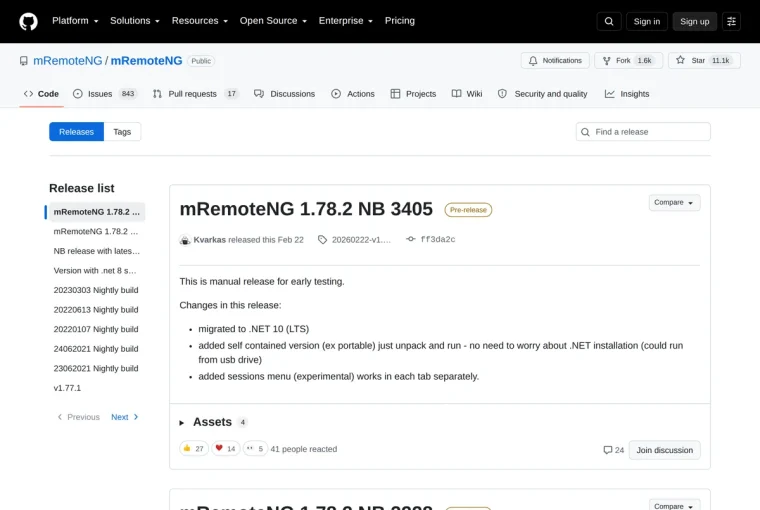Open the Platform navigation dropdown
Viewport: 760px width, 510px height.
(75, 21)
